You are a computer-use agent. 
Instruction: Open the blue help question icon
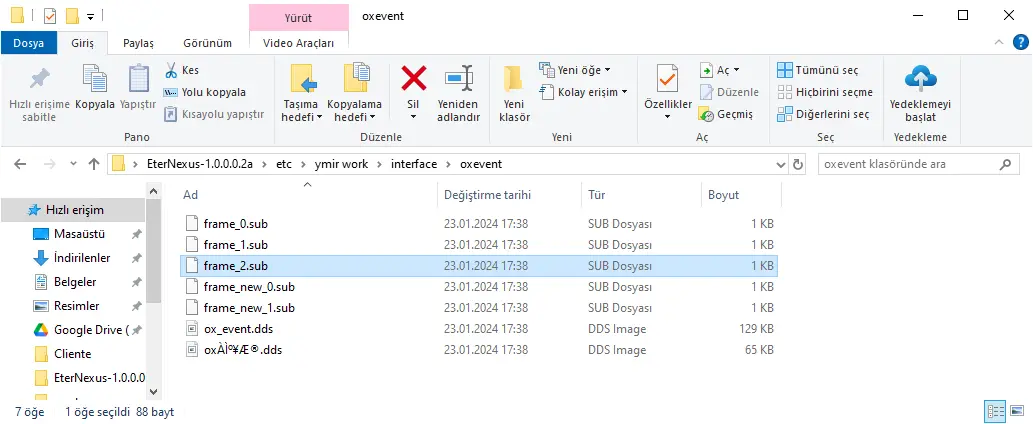pyautogui.click(x=1019, y=43)
